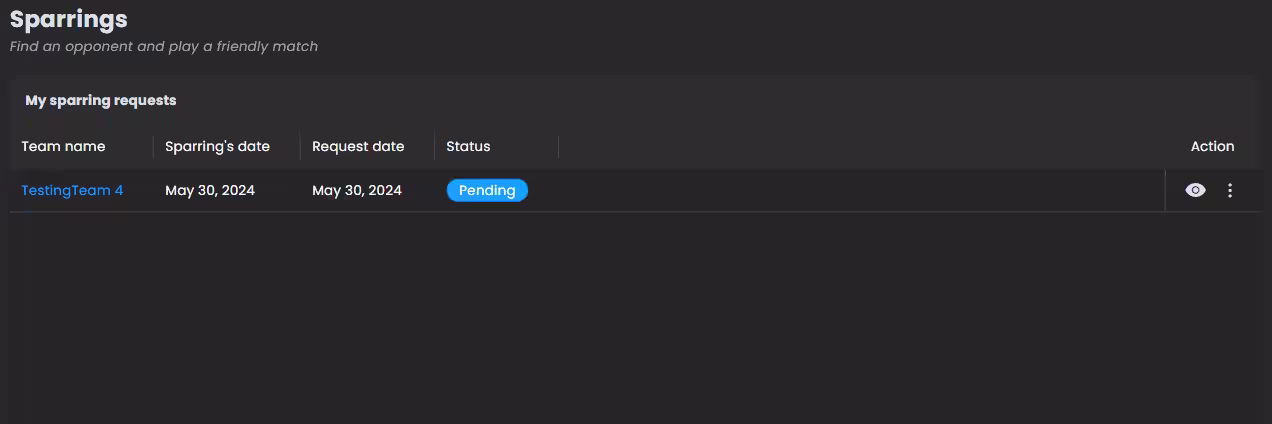Click the column divider after Sparring's date header

point(300,147)
